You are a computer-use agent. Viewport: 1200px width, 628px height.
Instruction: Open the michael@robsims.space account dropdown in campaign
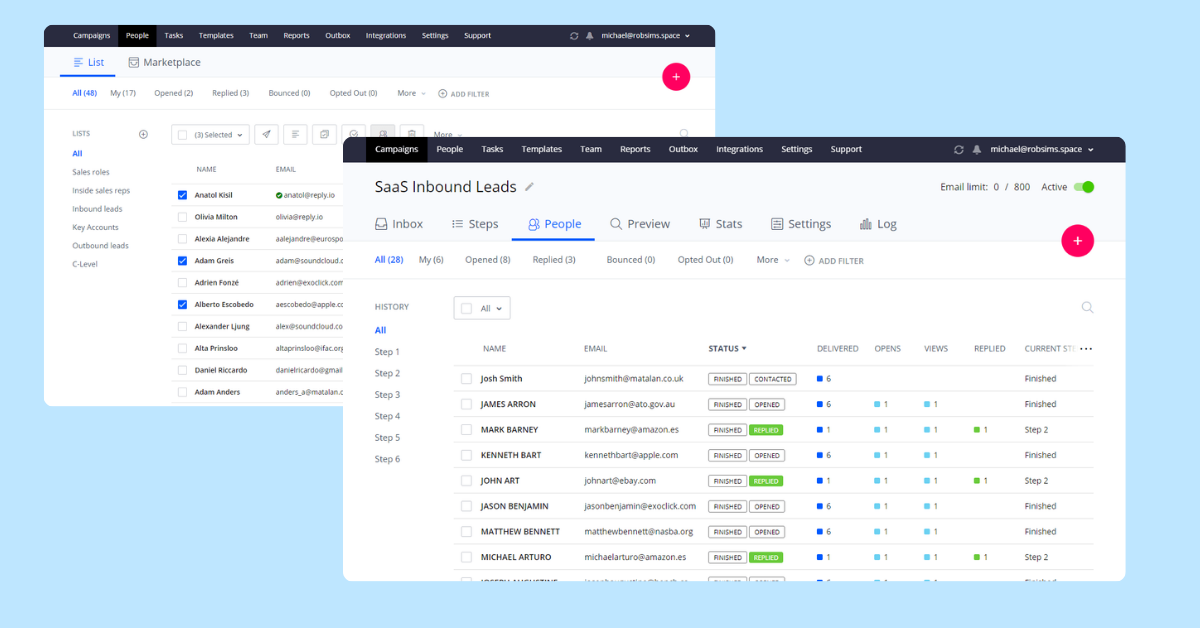(x=1042, y=150)
